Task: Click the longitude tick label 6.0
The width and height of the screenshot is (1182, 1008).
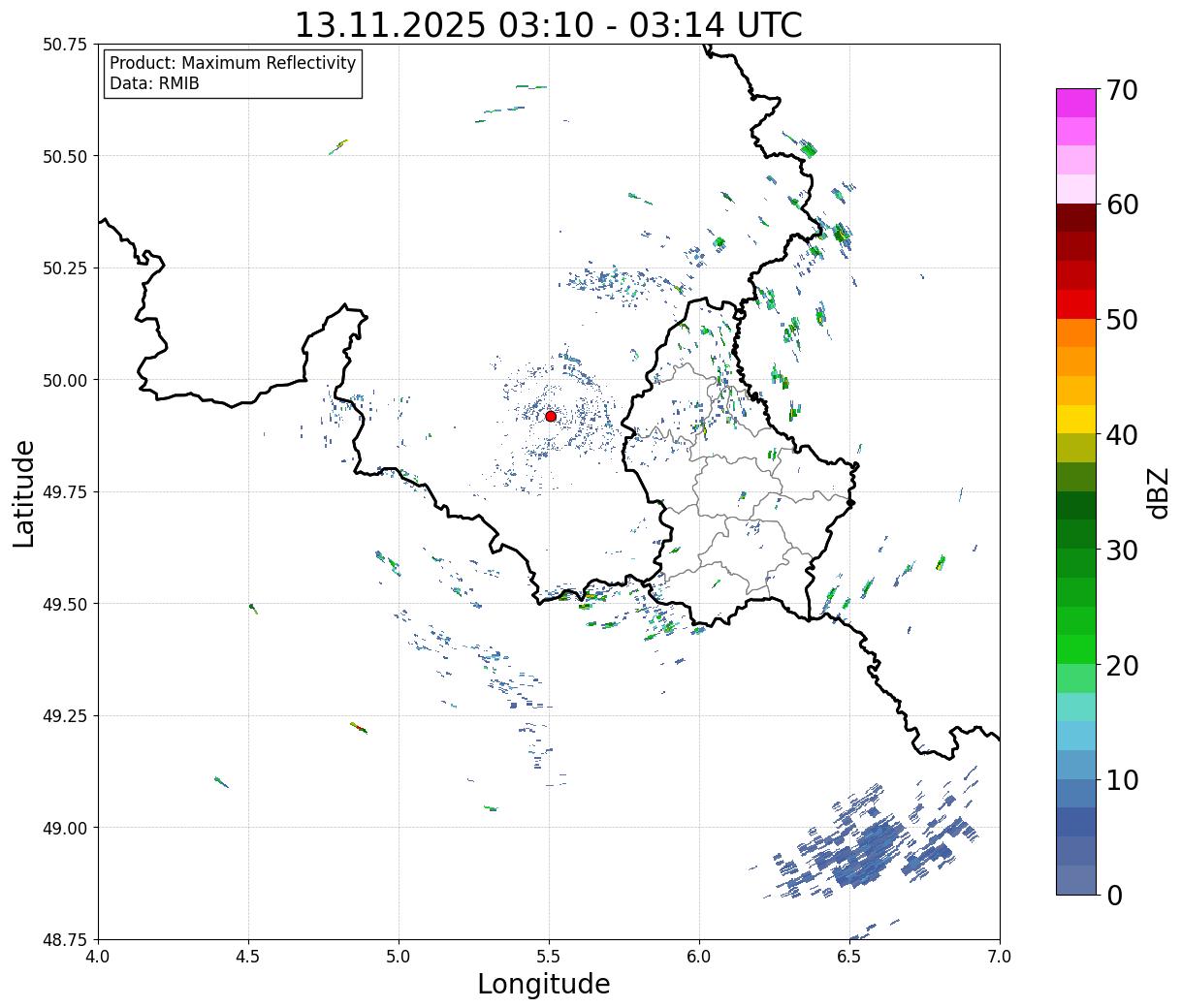Action: 699,956
